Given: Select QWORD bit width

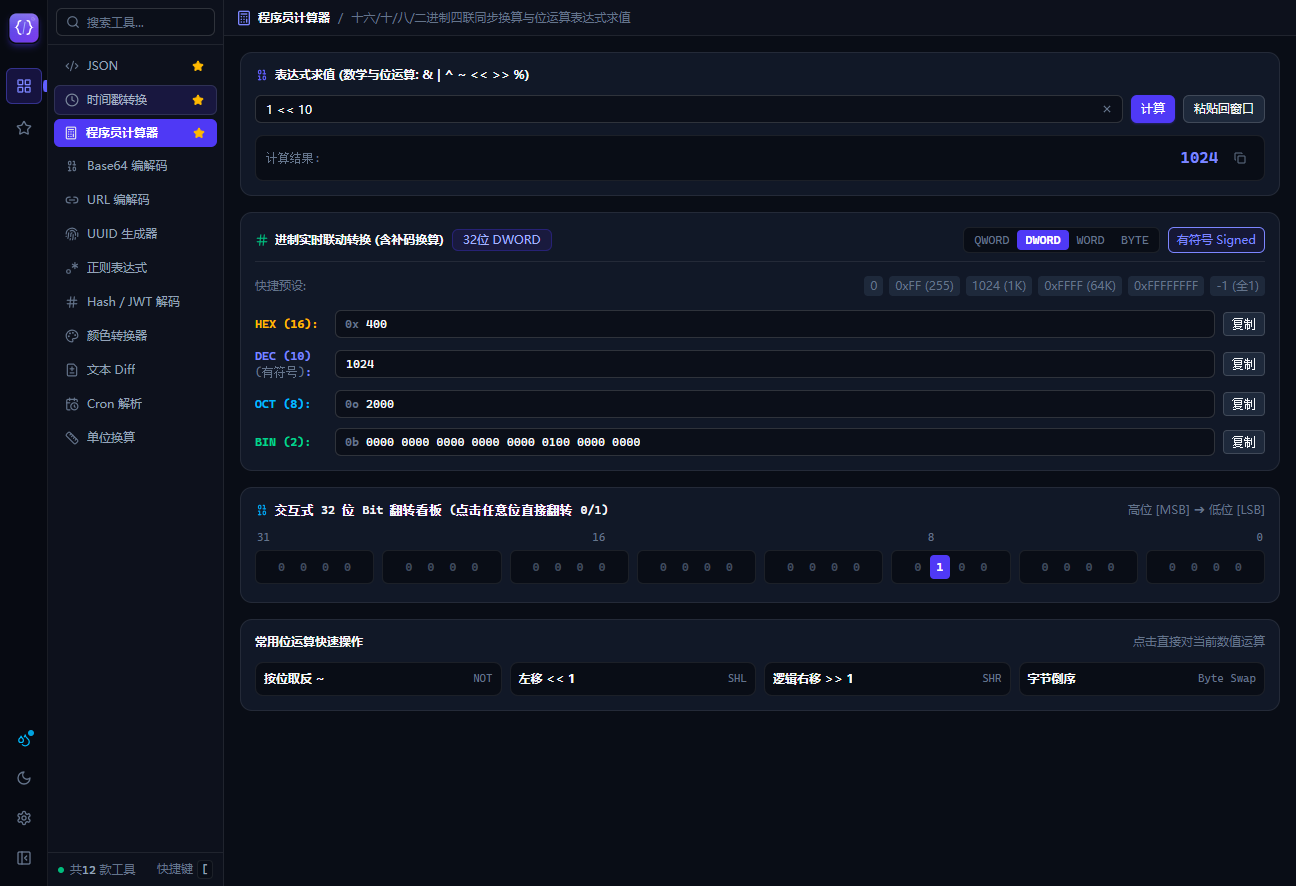Looking at the screenshot, I should (991, 240).
